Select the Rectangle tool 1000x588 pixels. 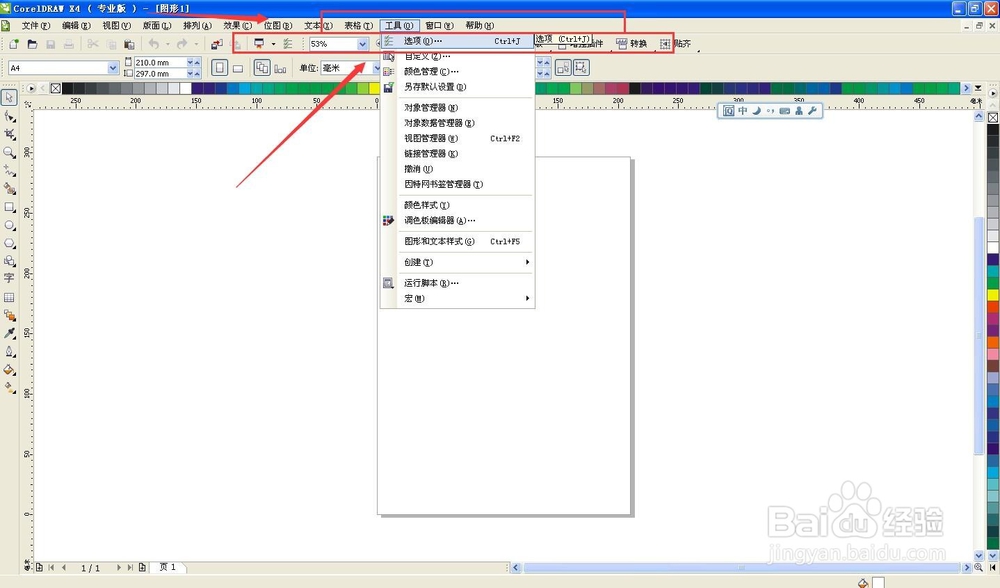point(9,207)
